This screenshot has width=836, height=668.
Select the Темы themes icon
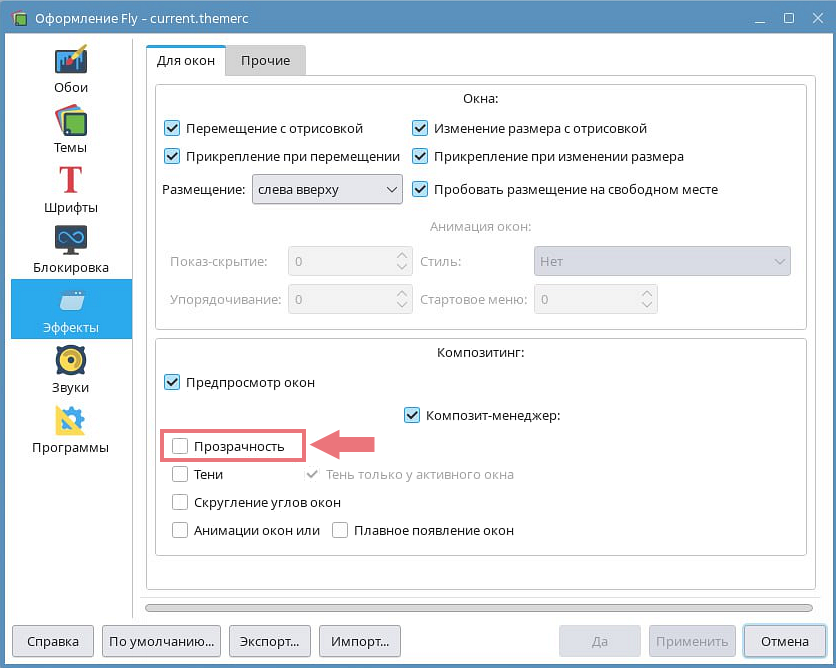71,122
